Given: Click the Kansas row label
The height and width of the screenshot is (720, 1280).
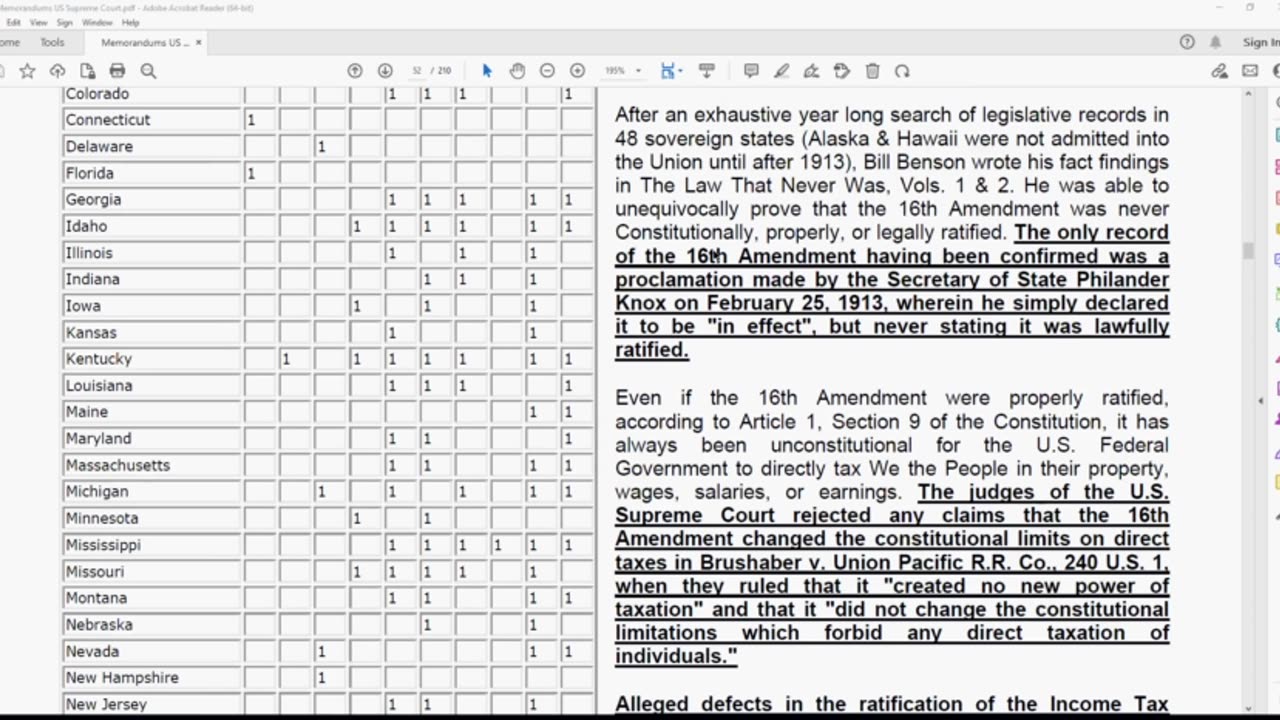Looking at the screenshot, I should point(91,332).
